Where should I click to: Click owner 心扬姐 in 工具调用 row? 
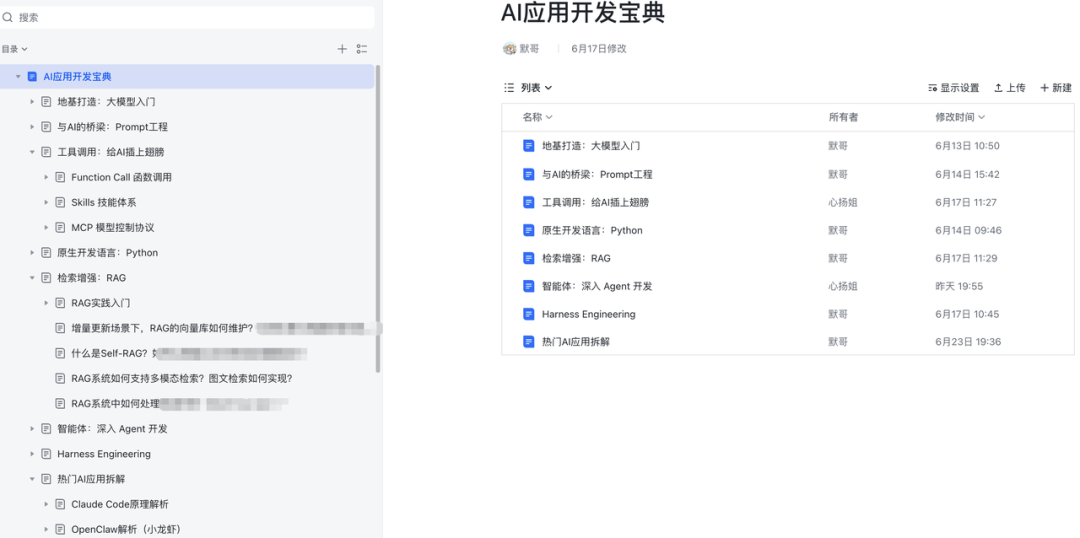(x=842, y=203)
